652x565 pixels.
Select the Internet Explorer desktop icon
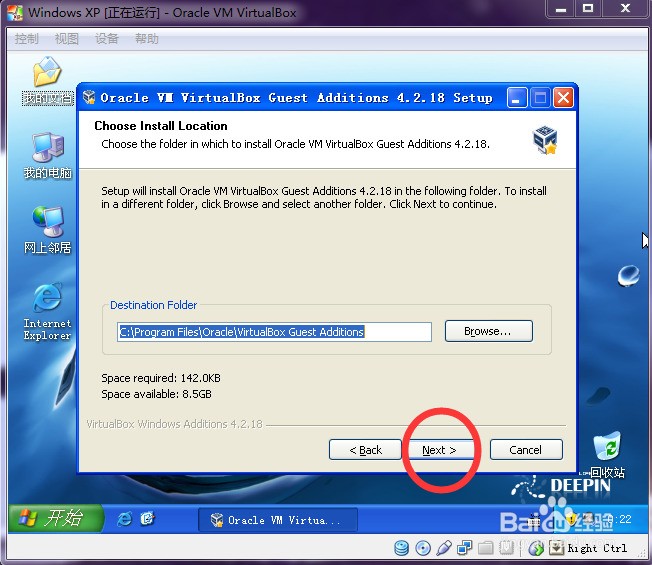(47, 312)
